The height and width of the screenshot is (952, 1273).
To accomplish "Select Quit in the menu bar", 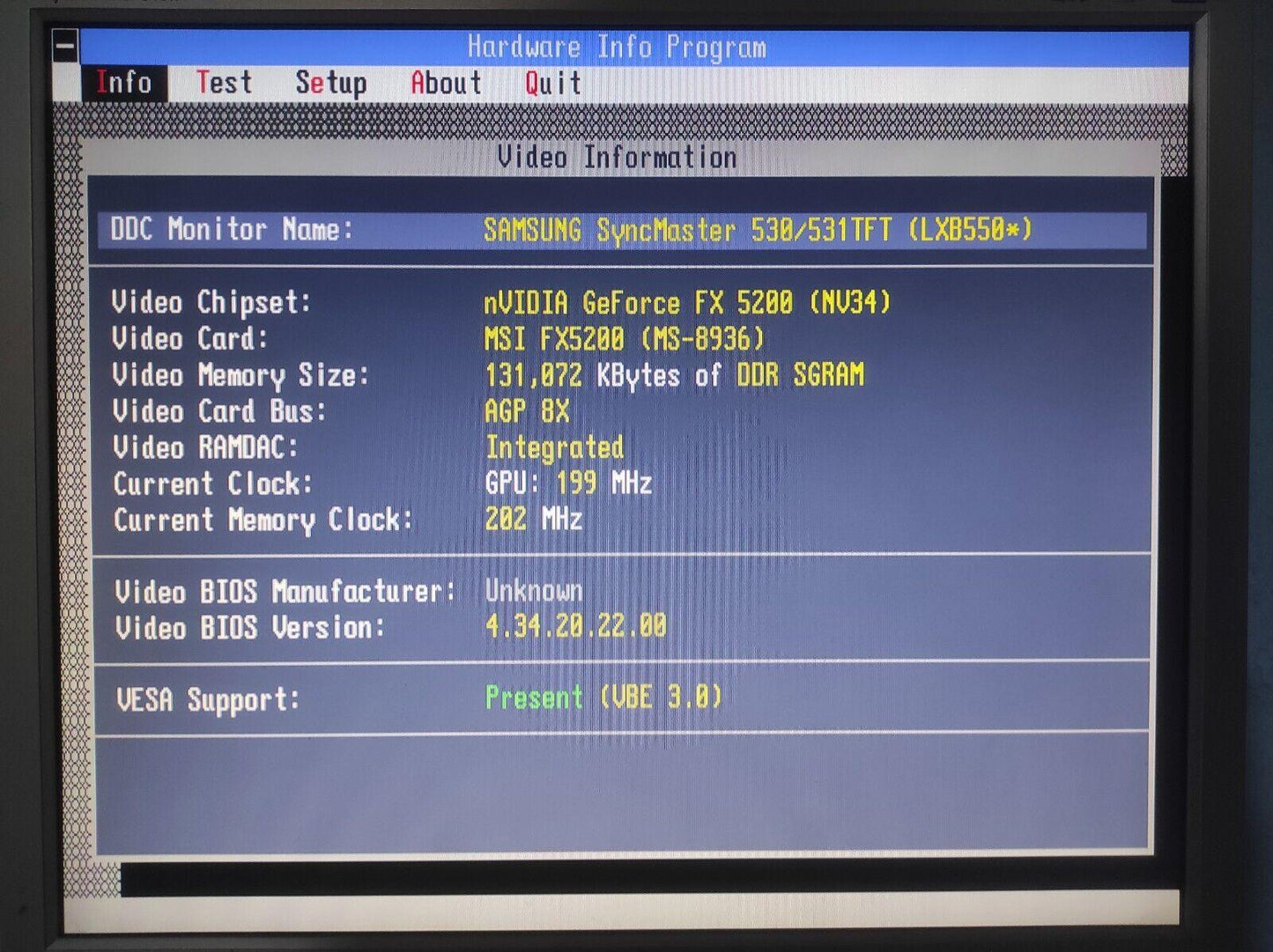I will 553,83.
